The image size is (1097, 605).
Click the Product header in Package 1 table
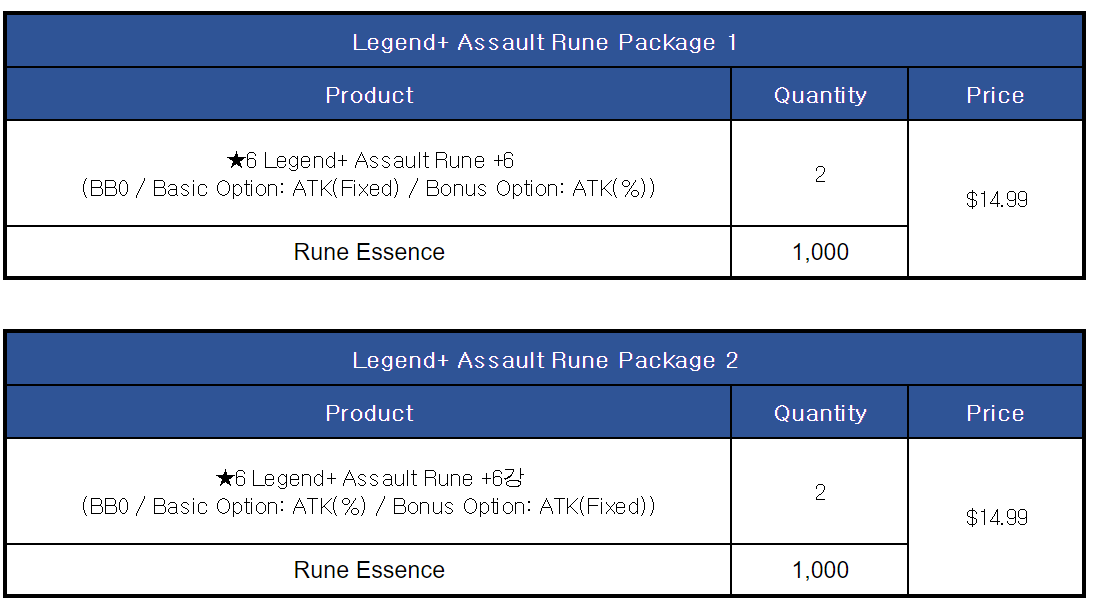(369, 95)
